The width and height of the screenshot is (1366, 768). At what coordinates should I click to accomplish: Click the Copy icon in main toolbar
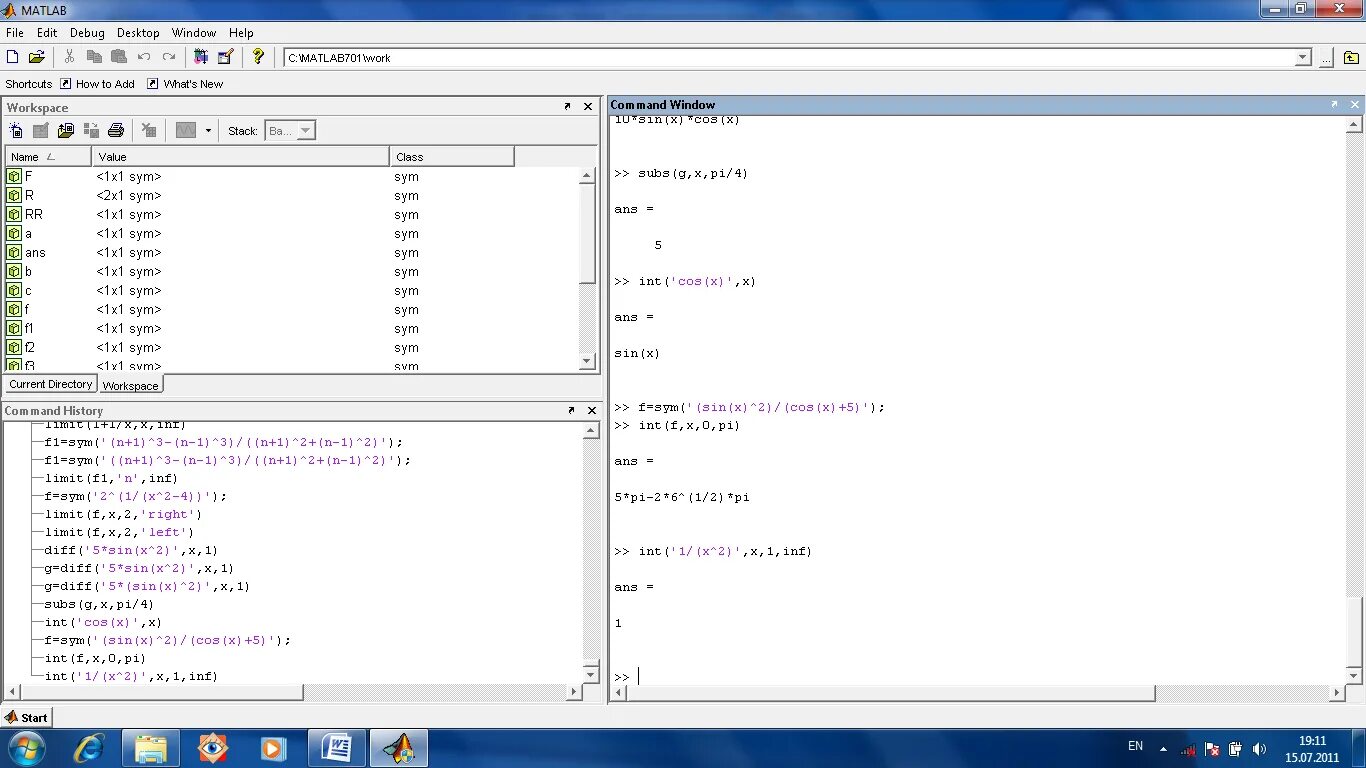(x=95, y=57)
